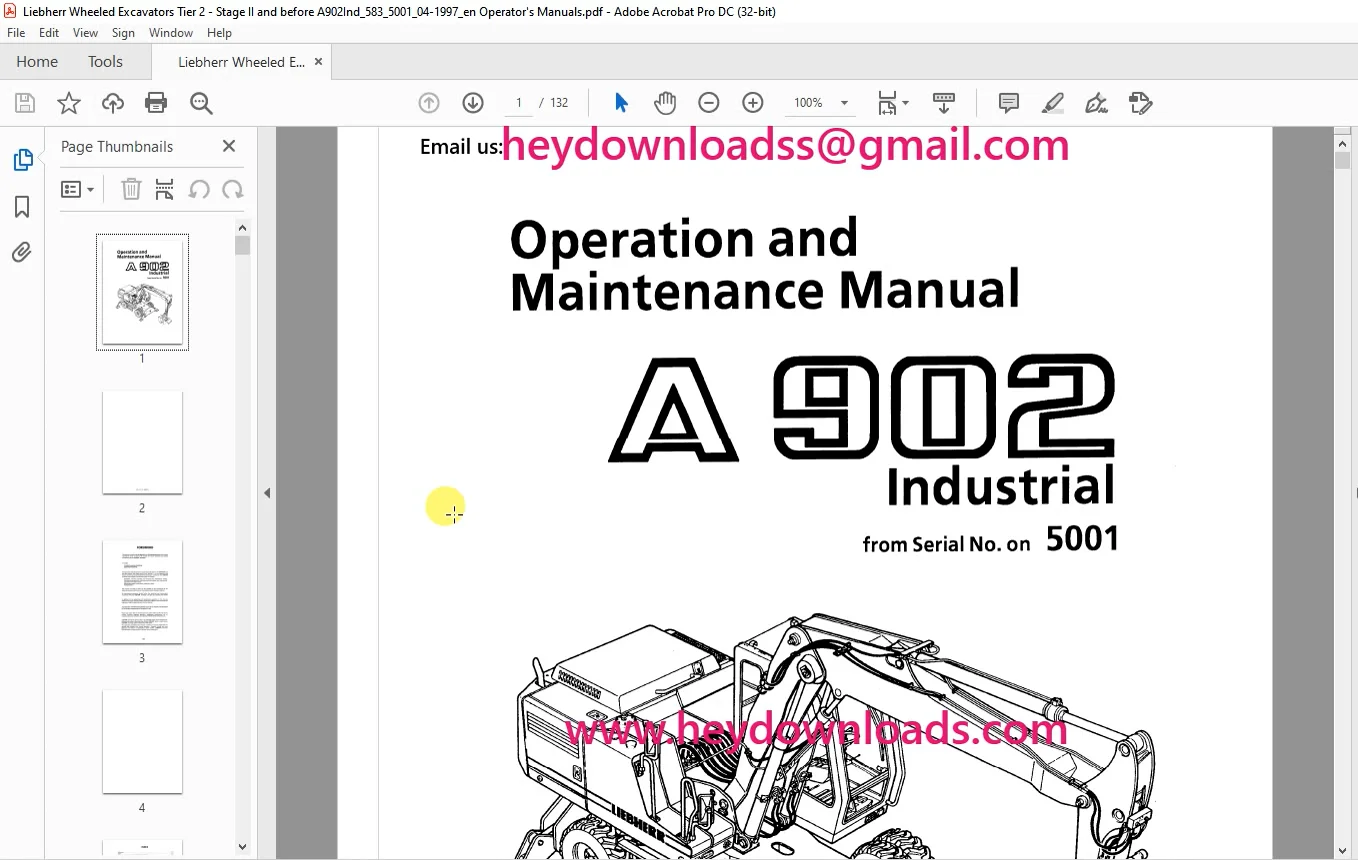Add document to starred bookmarks
1358x860 pixels.
tap(69, 103)
